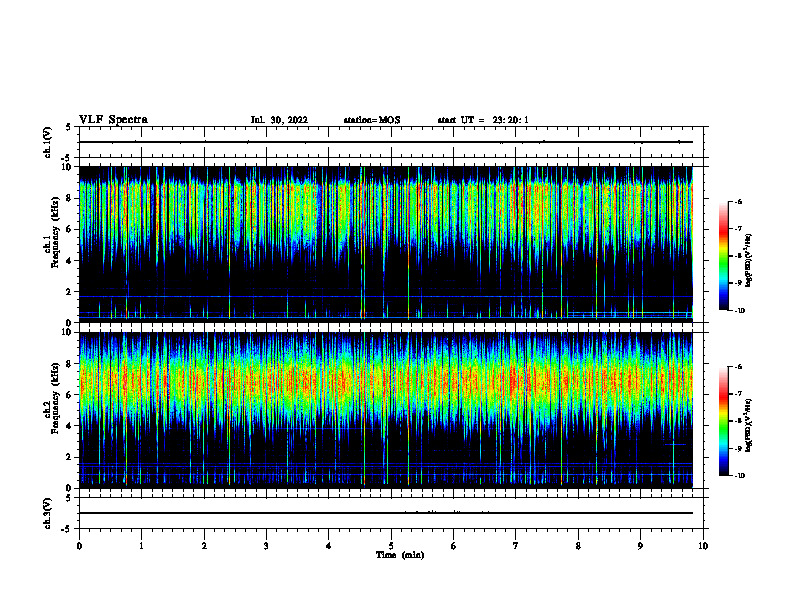The height and width of the screenshot is (612, 792).
Task: Select the "Jul 30, 2022" date text
Action: 279,120
